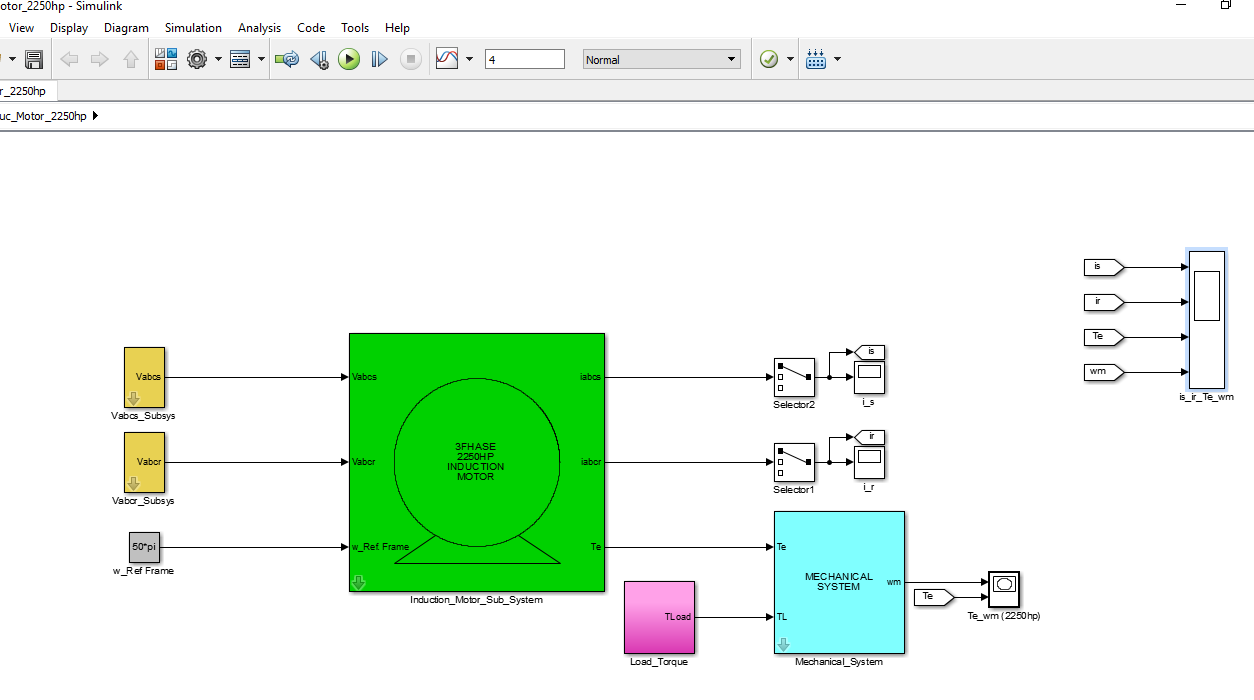The image size is (1254, 700).
Task: Open Model Configuration Parameters gear
Action: click(x=197, y=60)
